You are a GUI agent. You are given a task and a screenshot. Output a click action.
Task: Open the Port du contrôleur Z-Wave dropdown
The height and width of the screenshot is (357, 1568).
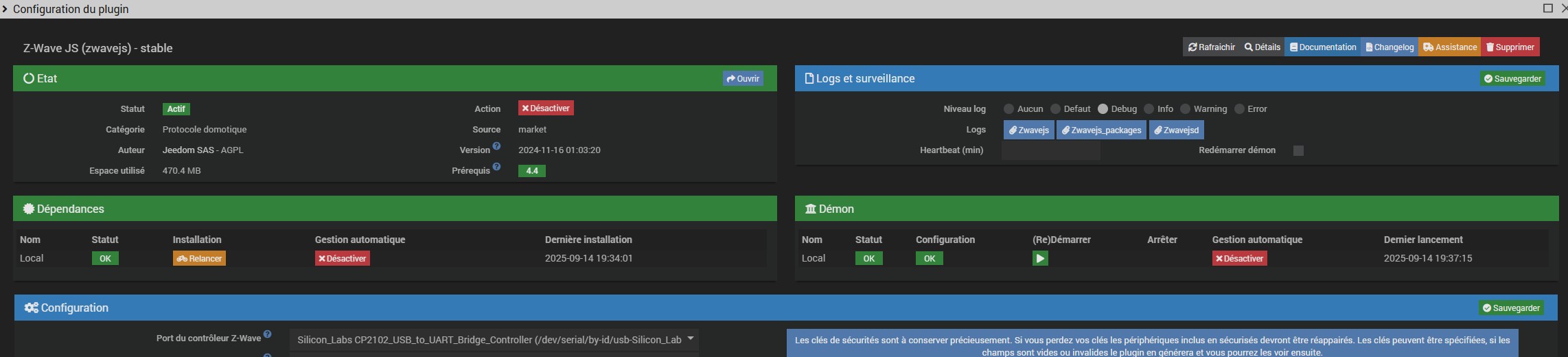494,339
